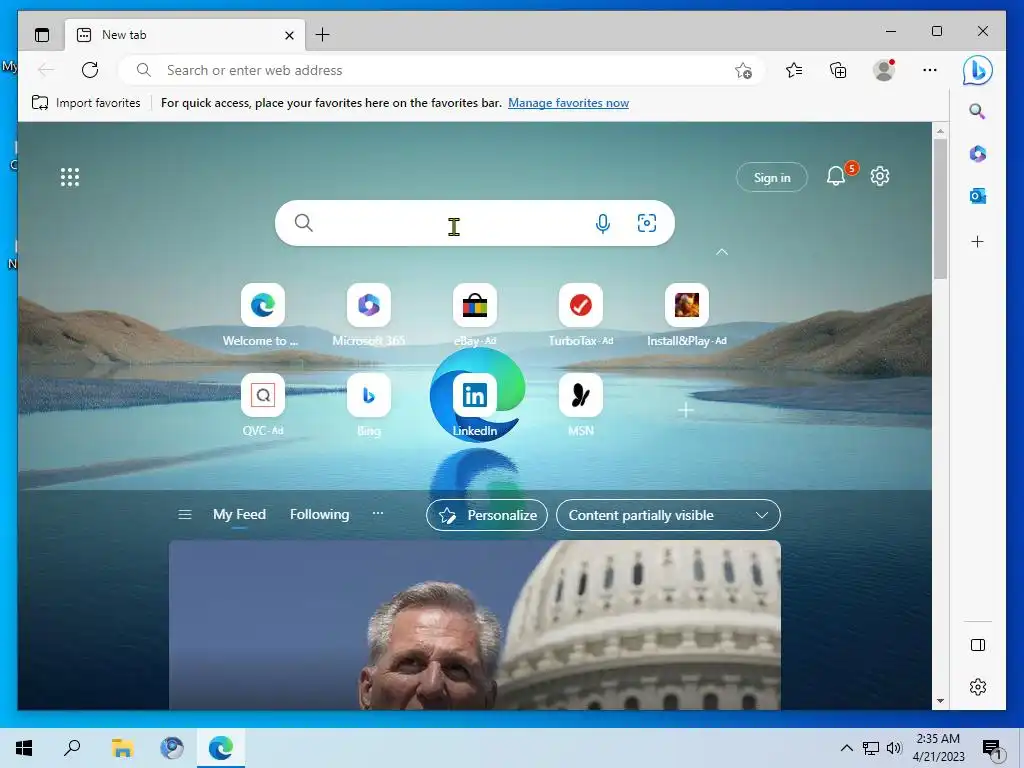Open the Capitol news story thumbnail

pos(475,625)
